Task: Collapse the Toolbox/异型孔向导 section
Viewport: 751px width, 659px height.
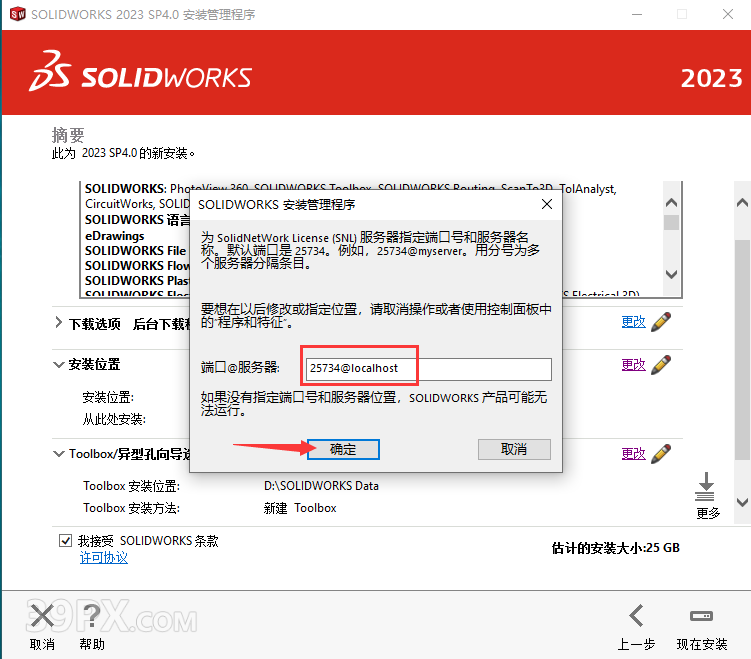Action: pos(59,454)
